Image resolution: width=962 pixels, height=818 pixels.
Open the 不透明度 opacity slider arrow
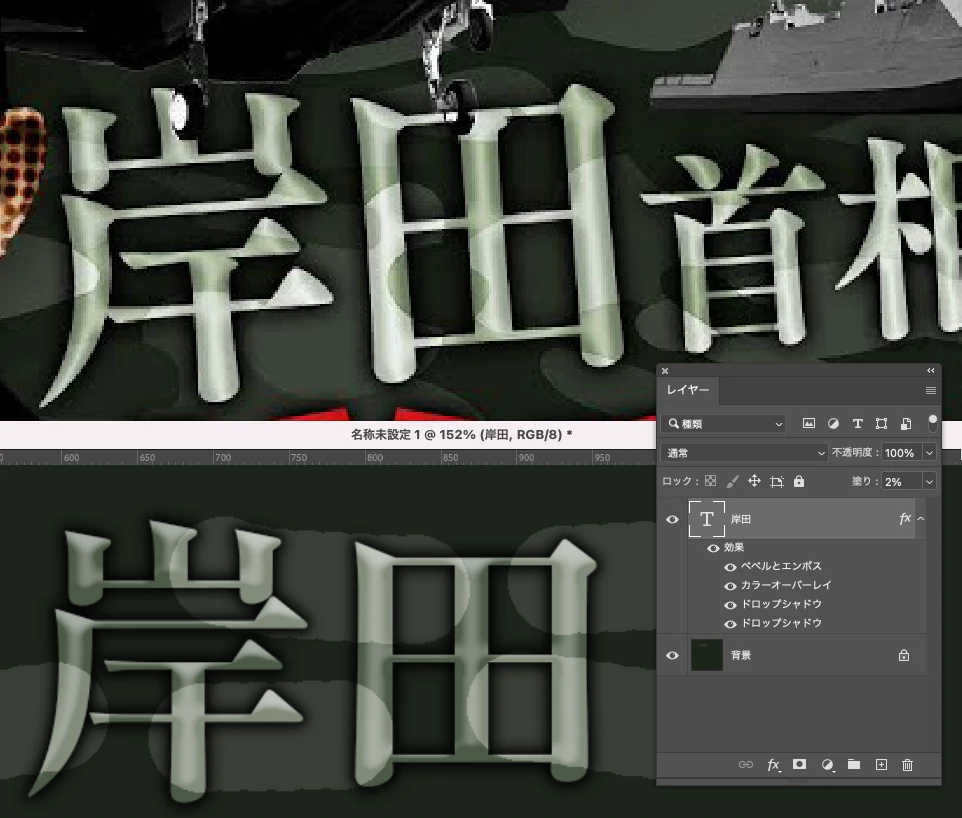(x=929, y=453)
